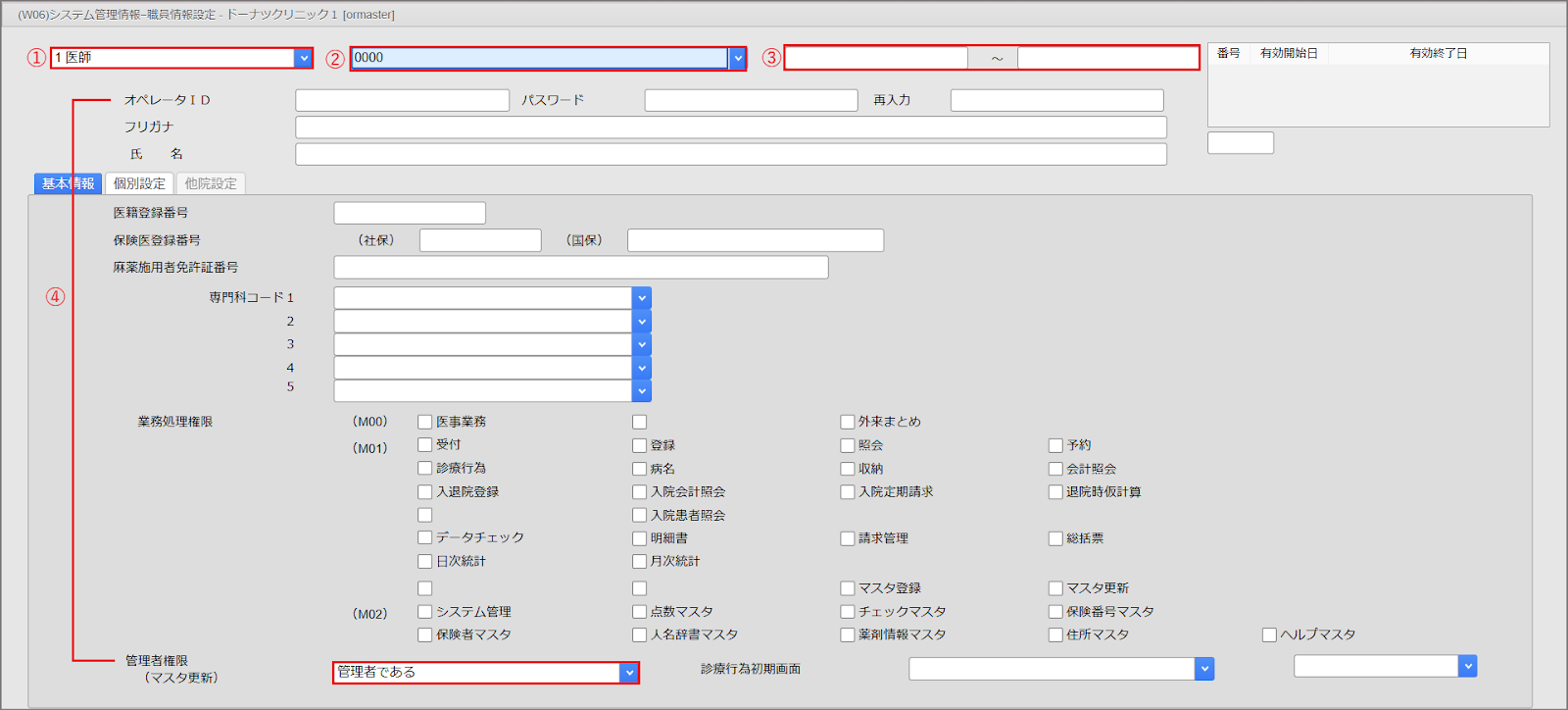Click the フリガナ input field

click(x=731, y=127)
